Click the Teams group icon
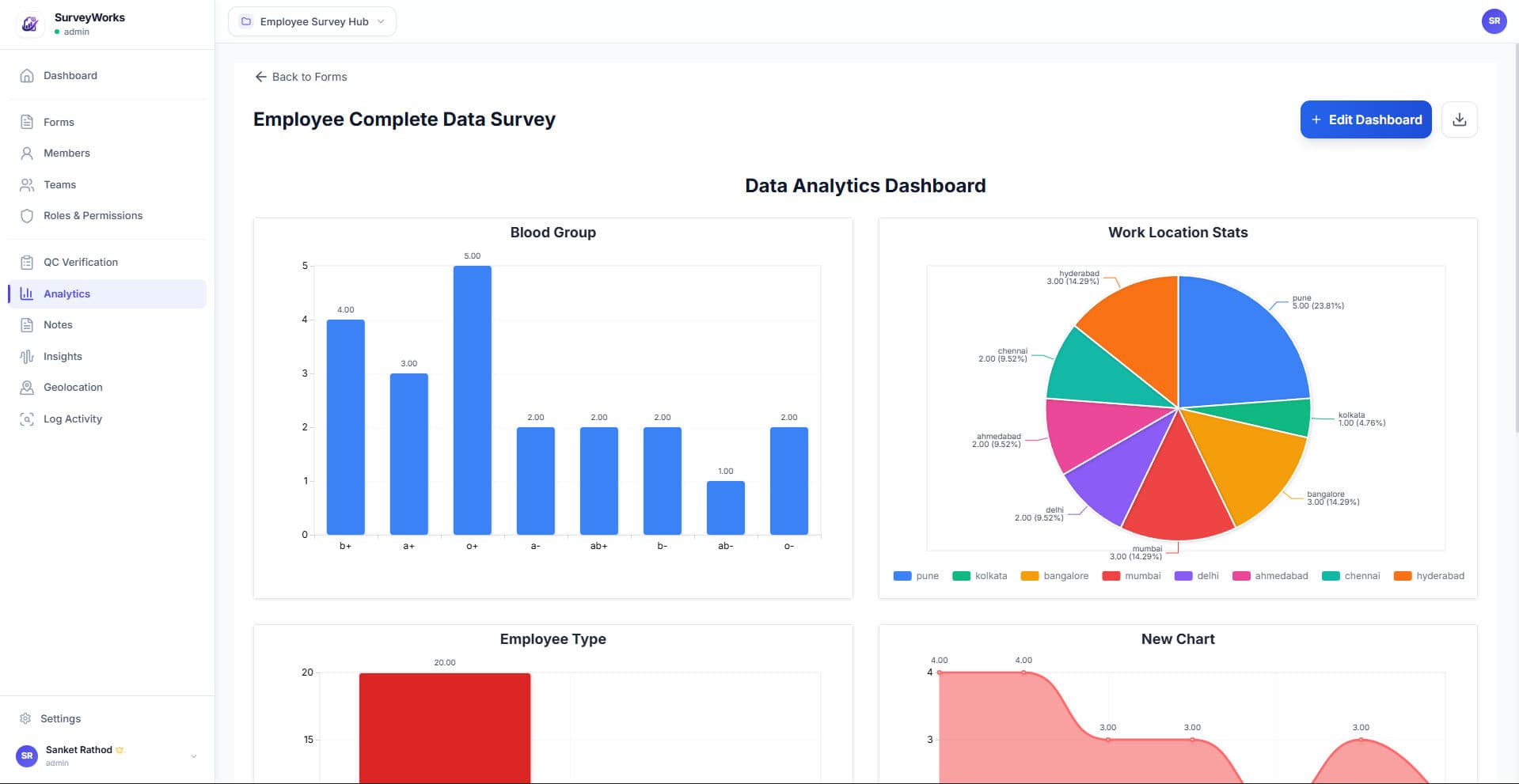This screenshot has width=1519, height=784. (x=27, y=185)
